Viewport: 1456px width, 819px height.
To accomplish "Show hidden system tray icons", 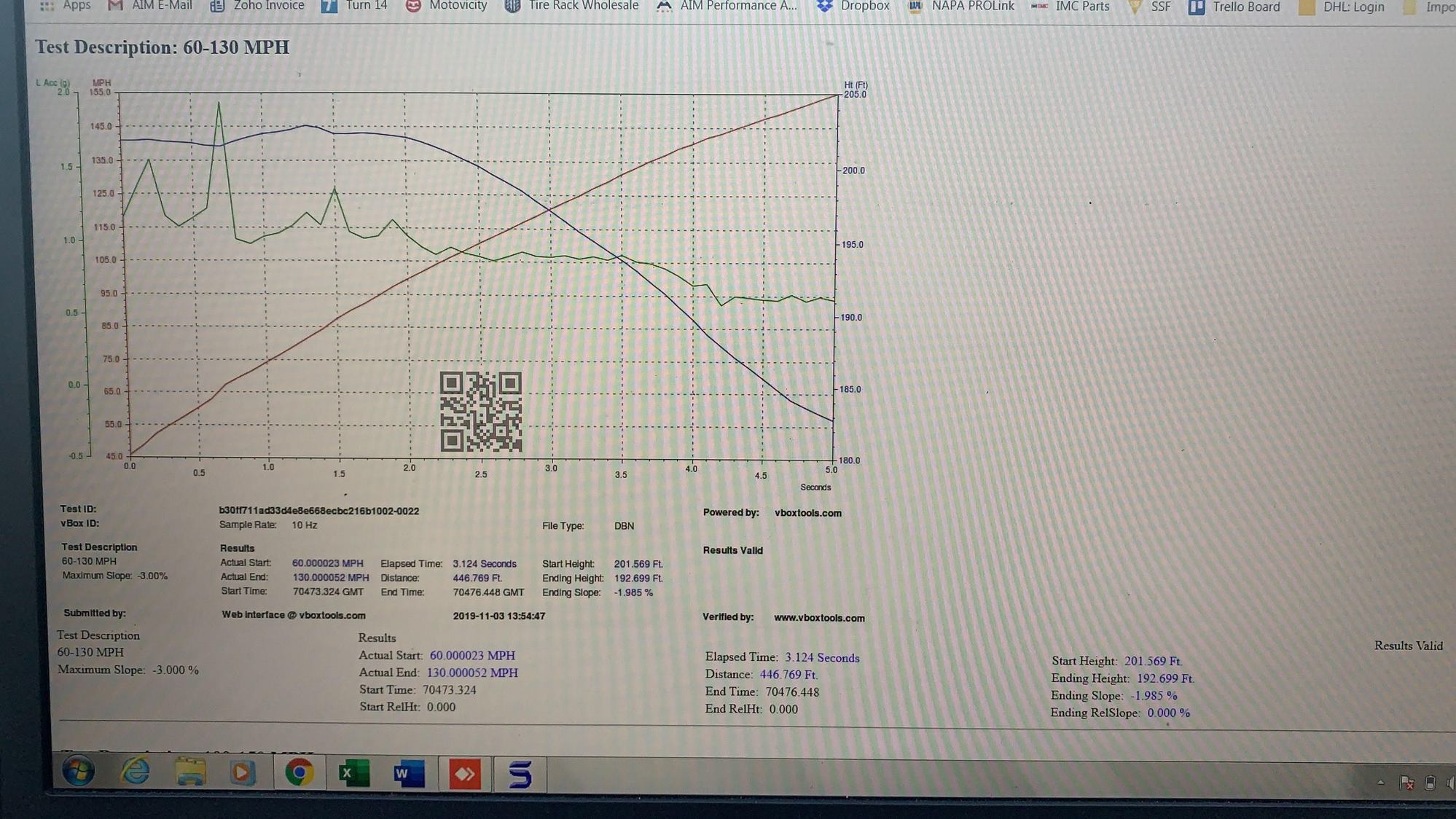I will tap(1380, 783).
